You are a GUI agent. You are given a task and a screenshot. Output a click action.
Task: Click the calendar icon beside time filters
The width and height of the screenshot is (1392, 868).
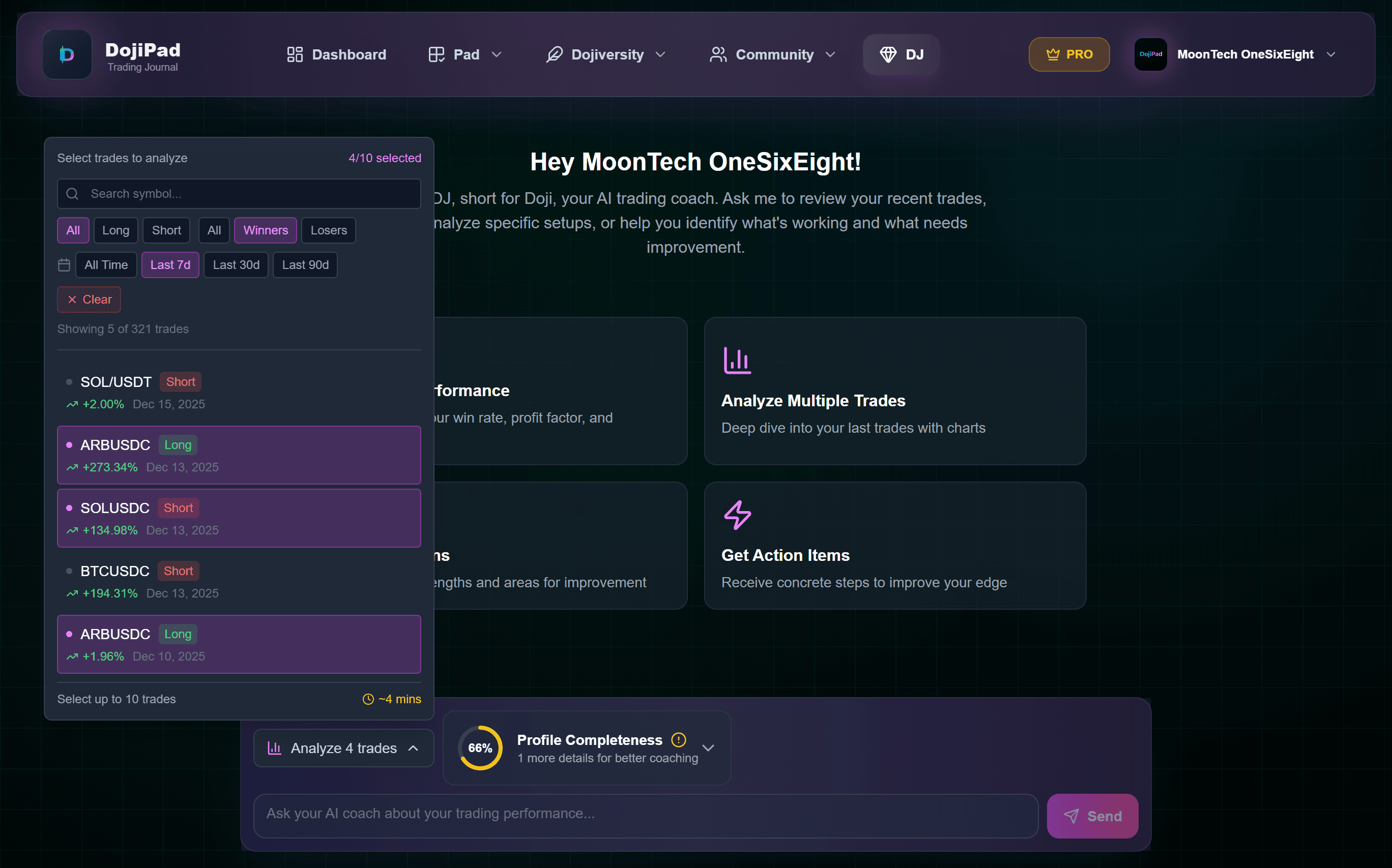coord(64,264)
